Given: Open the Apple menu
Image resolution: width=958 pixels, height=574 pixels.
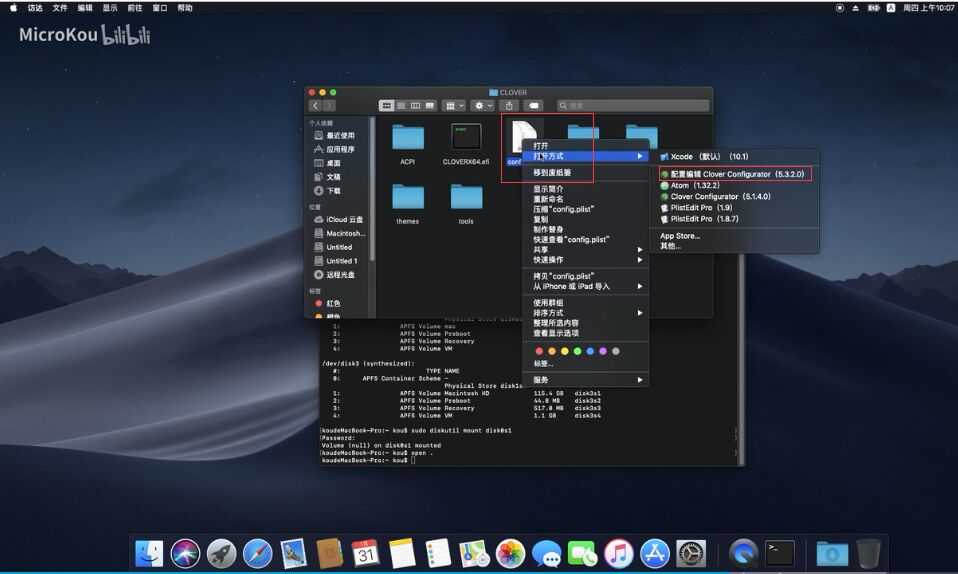Looking at the screenshot, I should [x=13, y=8].
